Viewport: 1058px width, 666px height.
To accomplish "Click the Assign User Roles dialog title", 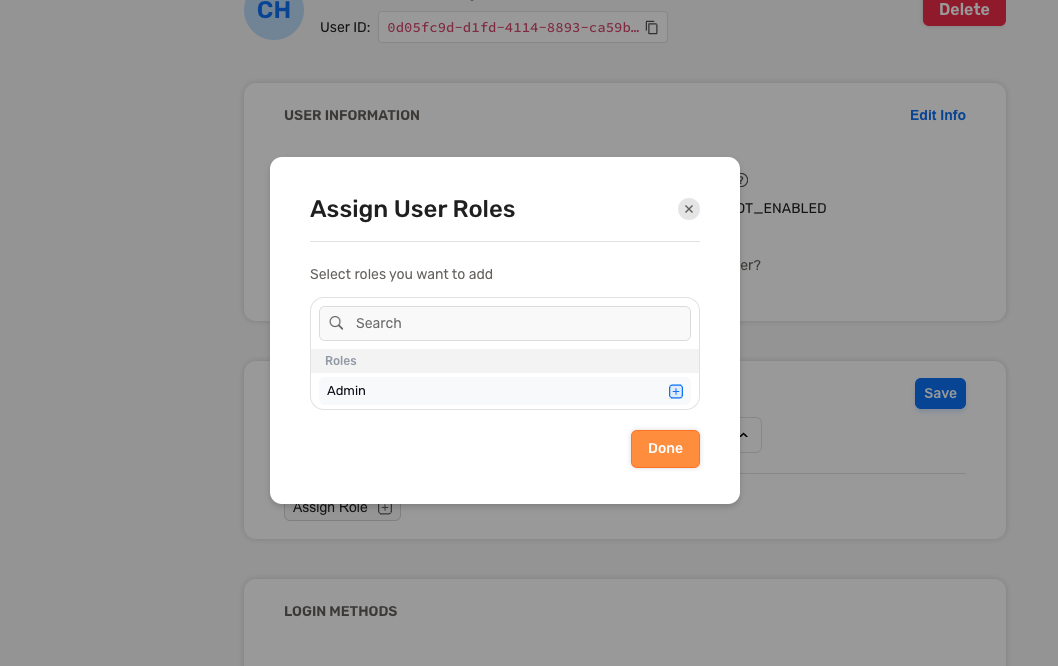I will 412,209.
